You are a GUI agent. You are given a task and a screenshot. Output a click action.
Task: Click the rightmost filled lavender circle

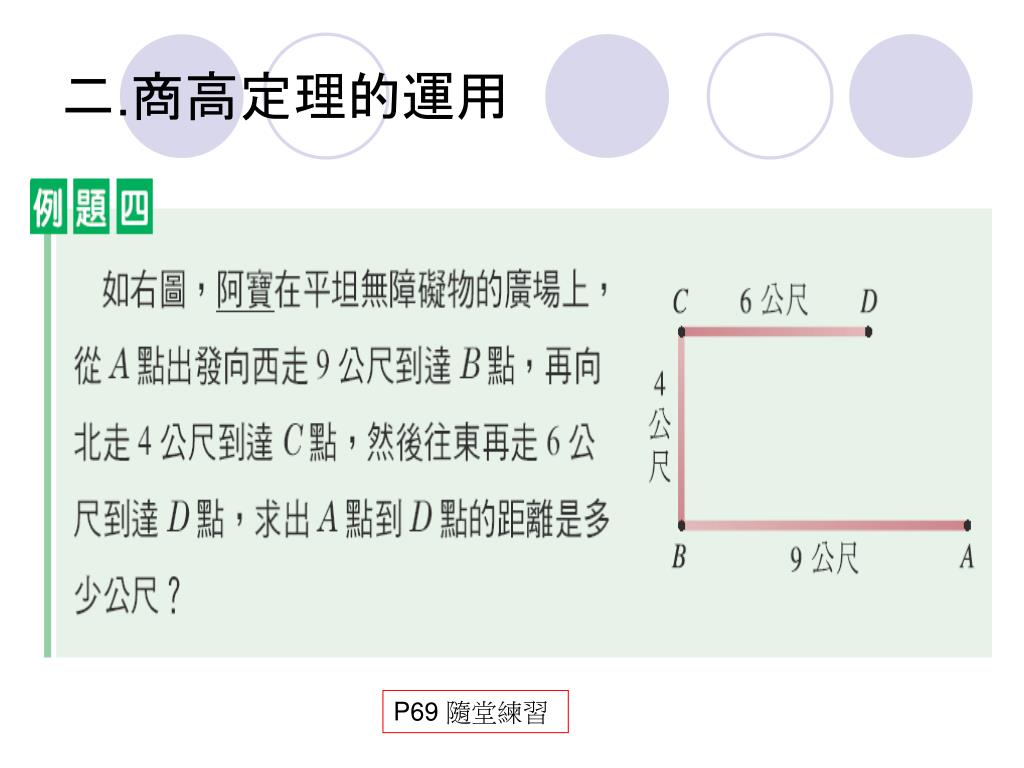[x=910, y=96]
